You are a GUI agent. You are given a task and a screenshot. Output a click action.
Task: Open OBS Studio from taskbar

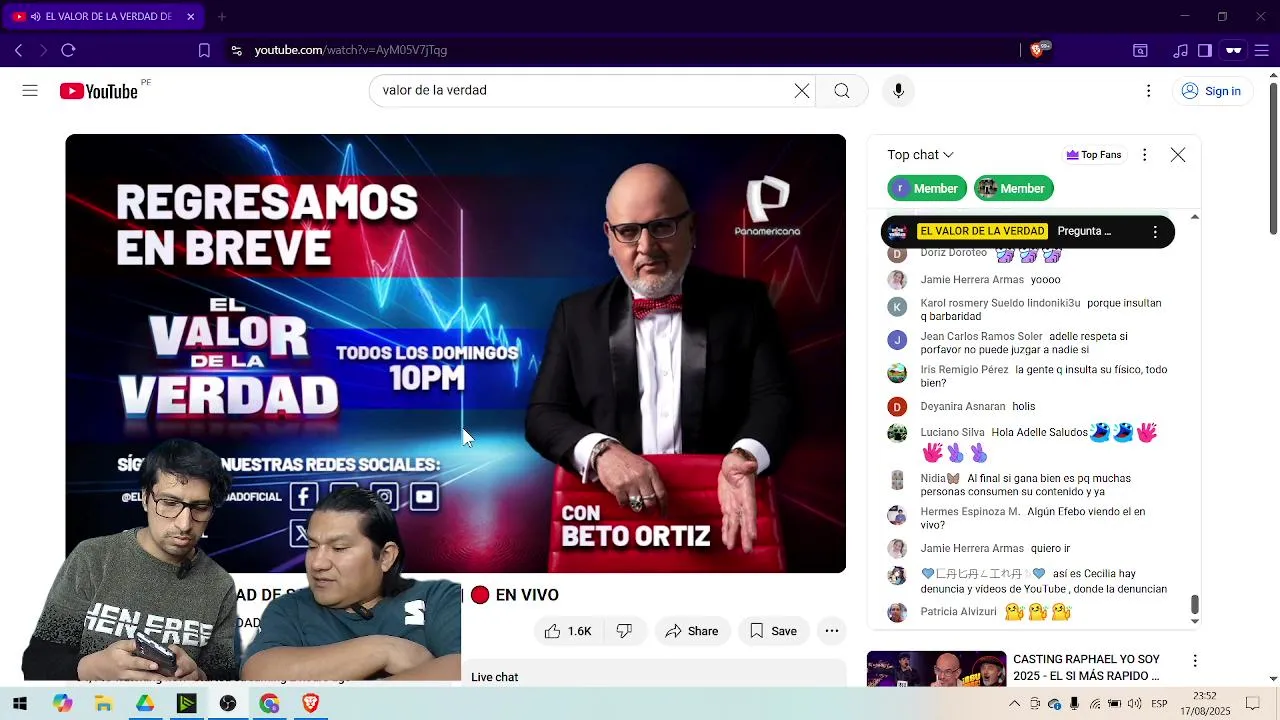[x=228, y=704]
